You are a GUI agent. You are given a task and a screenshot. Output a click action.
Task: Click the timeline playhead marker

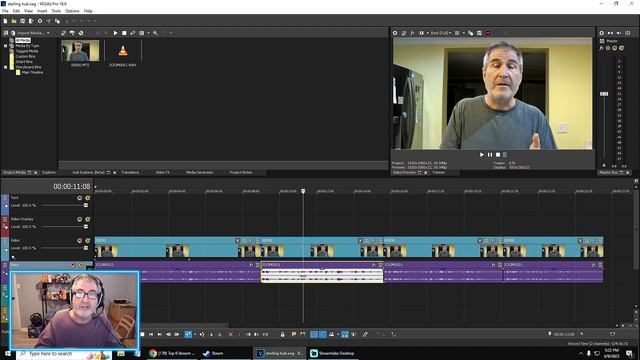(x=303, y=191)
